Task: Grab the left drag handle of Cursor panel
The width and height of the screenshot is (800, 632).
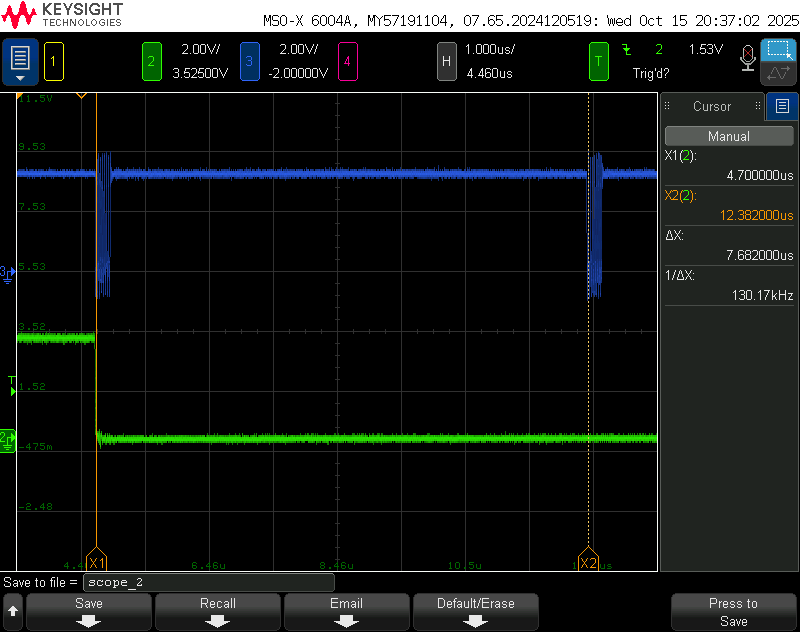Action: [667, 106]
